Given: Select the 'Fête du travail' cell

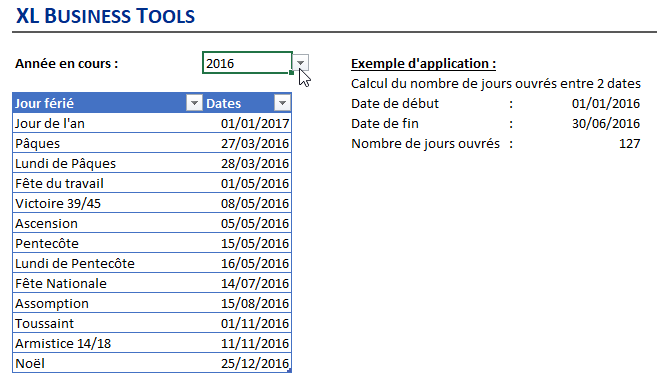Looking at the screenshot, I should click(108, 183).
